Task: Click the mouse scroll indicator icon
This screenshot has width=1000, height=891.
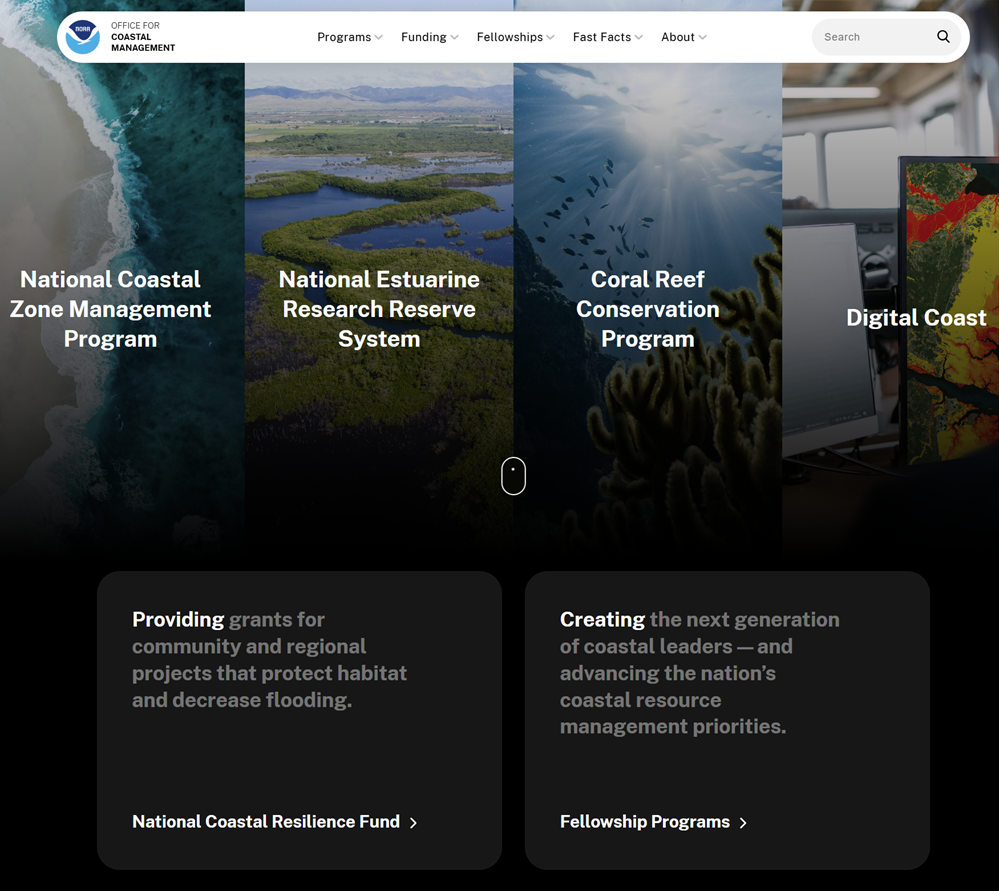Action: pos(513,476)
